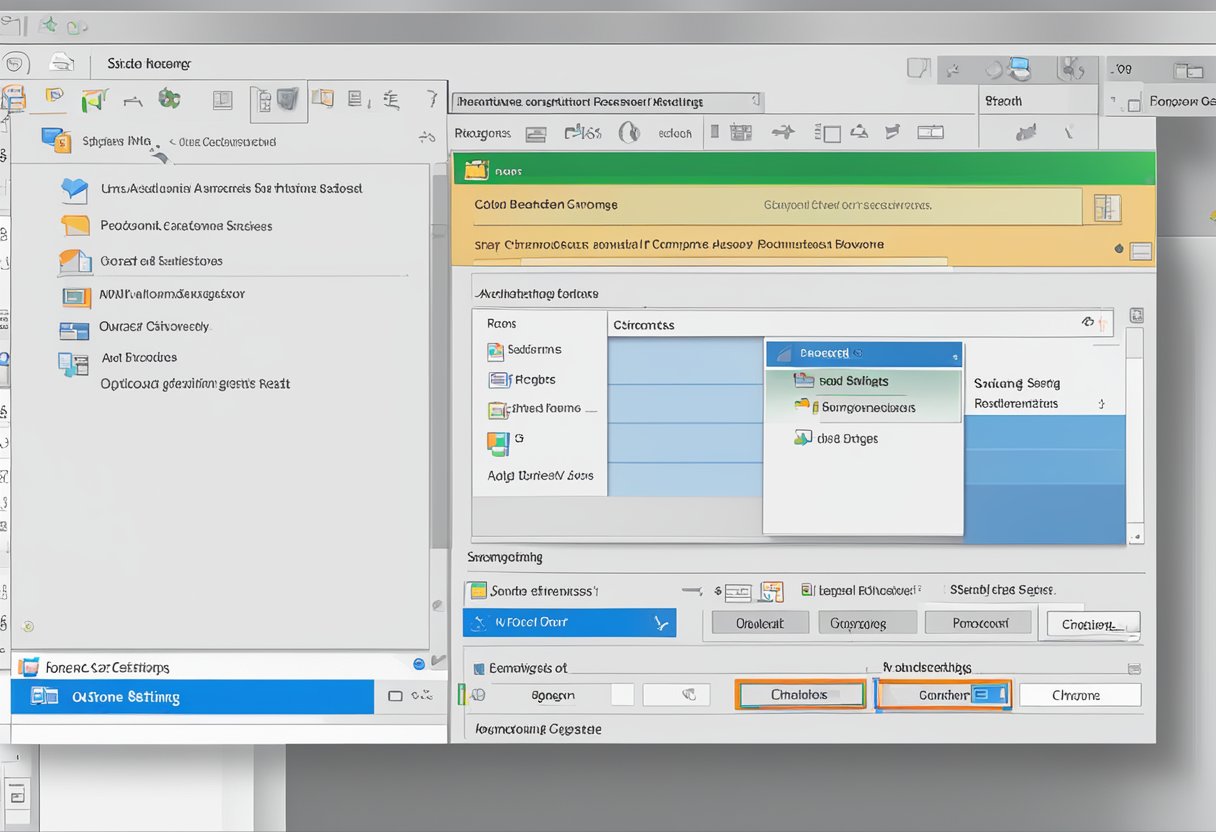Open the blue envelope sidebar icon
The width and height of the screenshot is (1216, 832).
(x=73, y=190)
